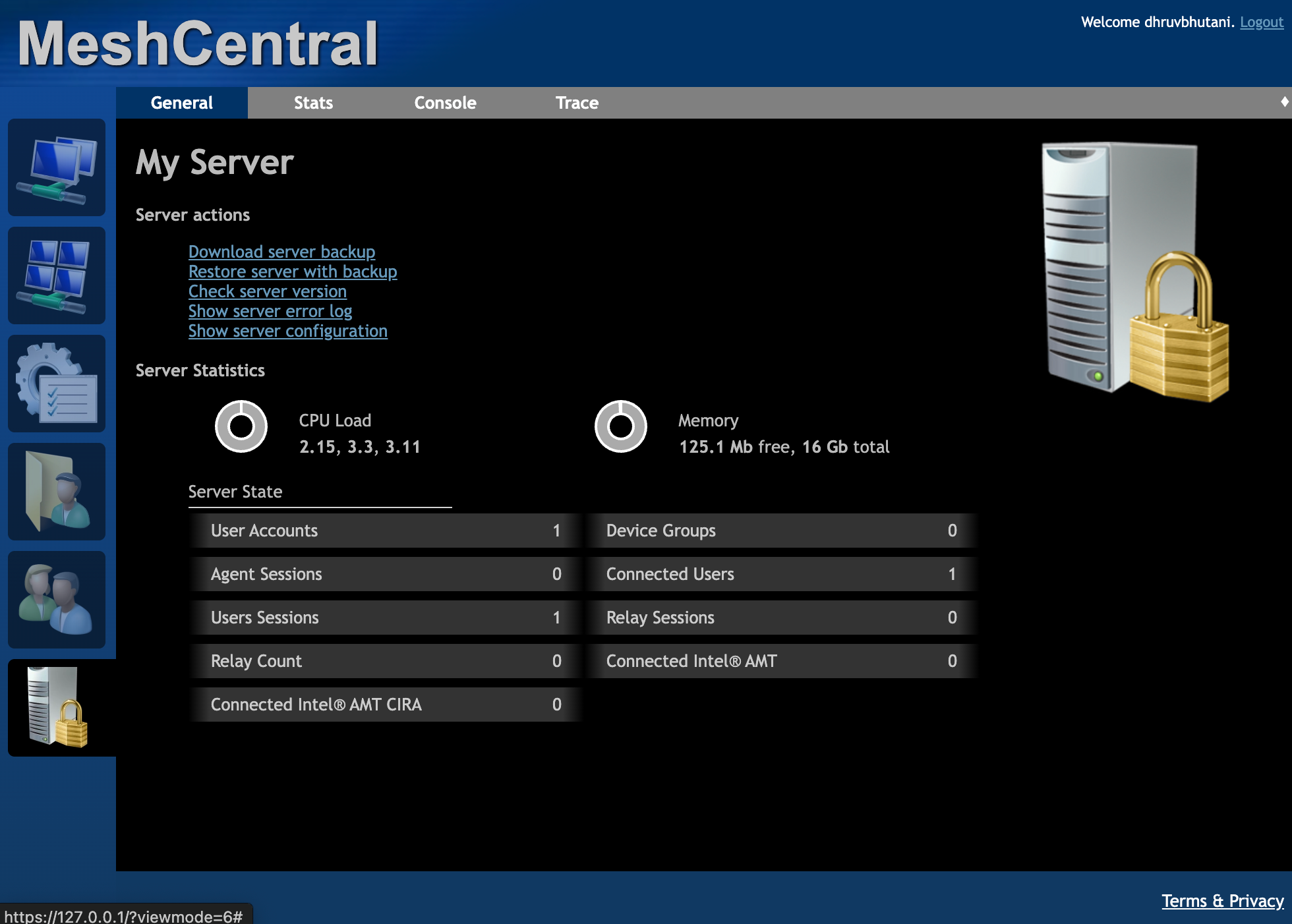Click the Connected Users row
Screen dimensions: 1292x924
click(781, 574)
